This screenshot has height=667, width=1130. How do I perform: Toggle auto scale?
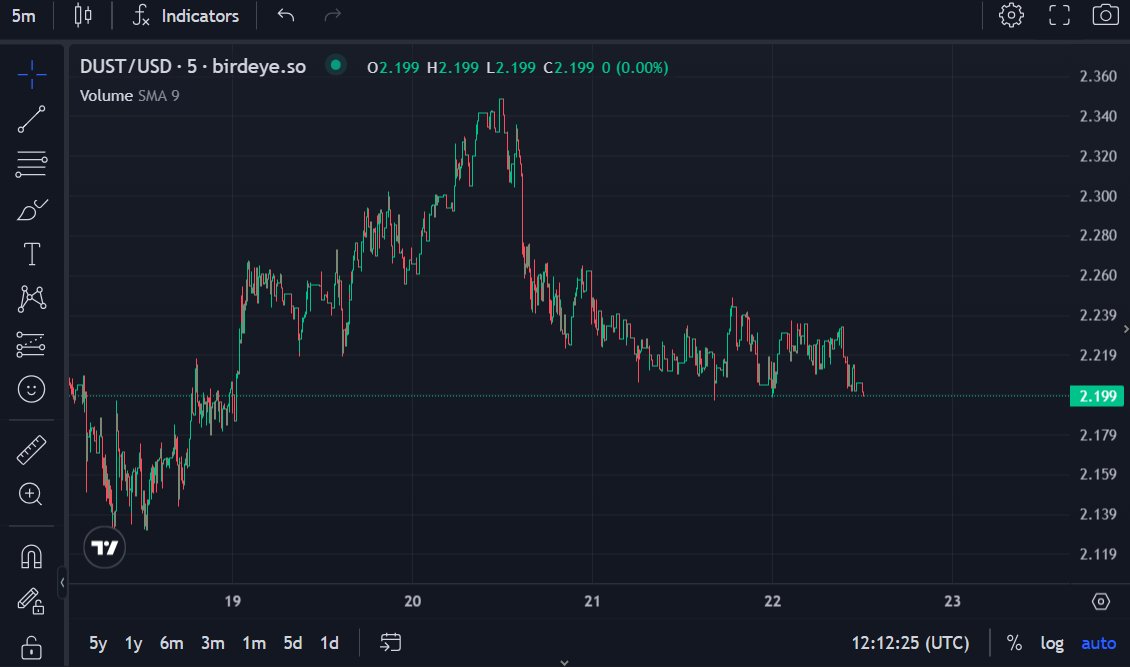(x=1098, y=643)
